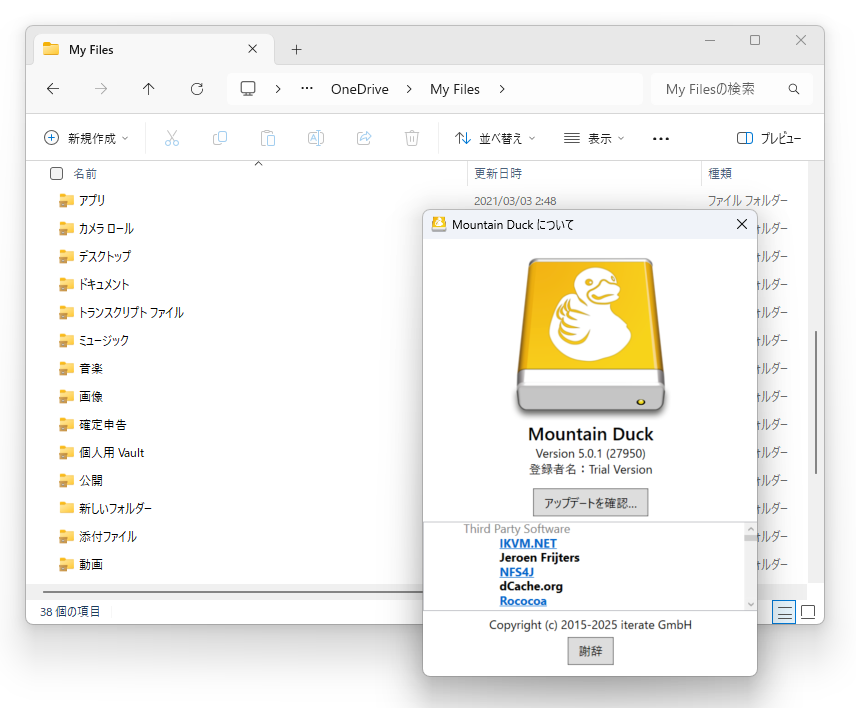Click the Third Party Software list scrollbar
Viewport: 856px width, 708px height.
coord(750,565)
